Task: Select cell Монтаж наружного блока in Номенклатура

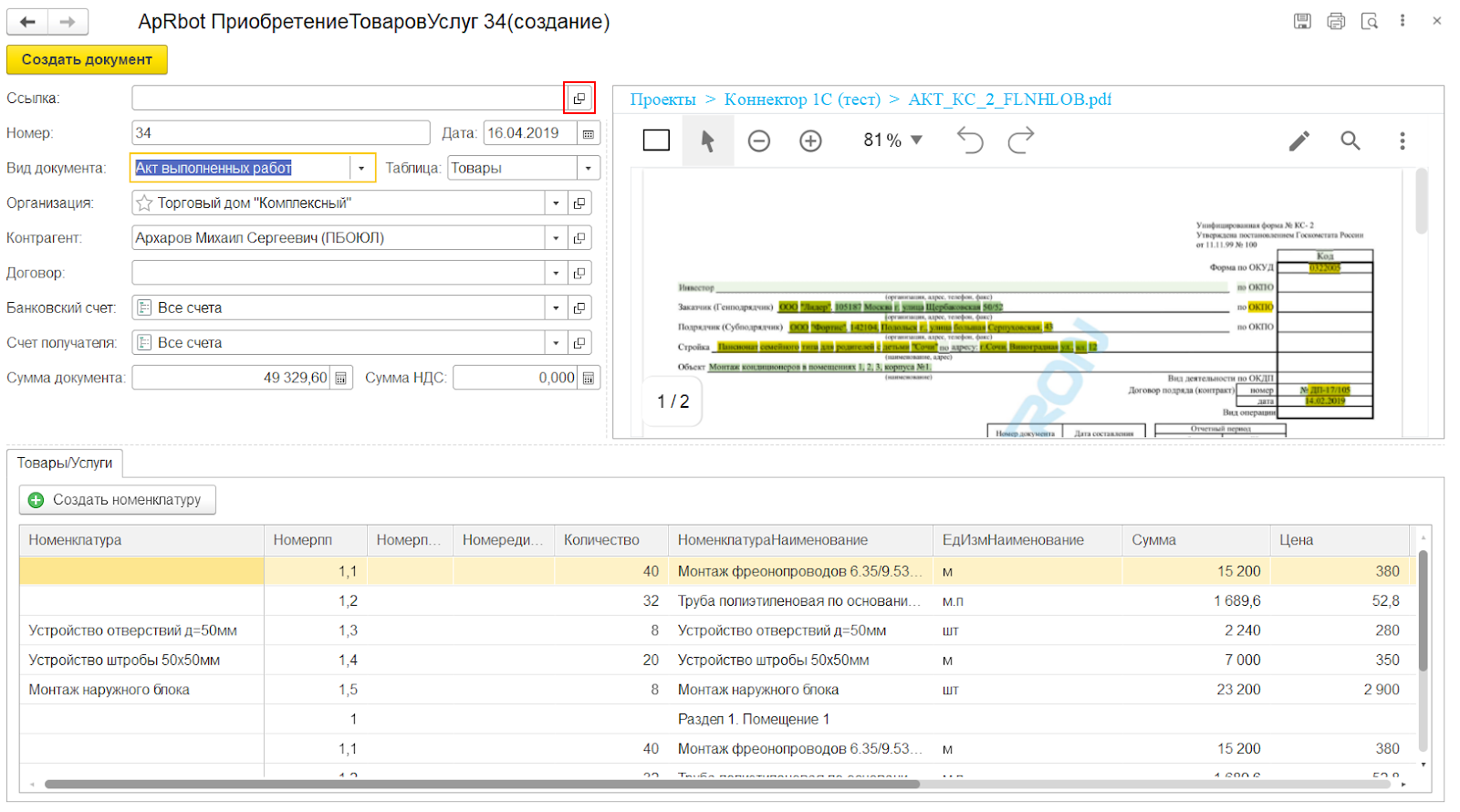Action: tap(141, 690)
